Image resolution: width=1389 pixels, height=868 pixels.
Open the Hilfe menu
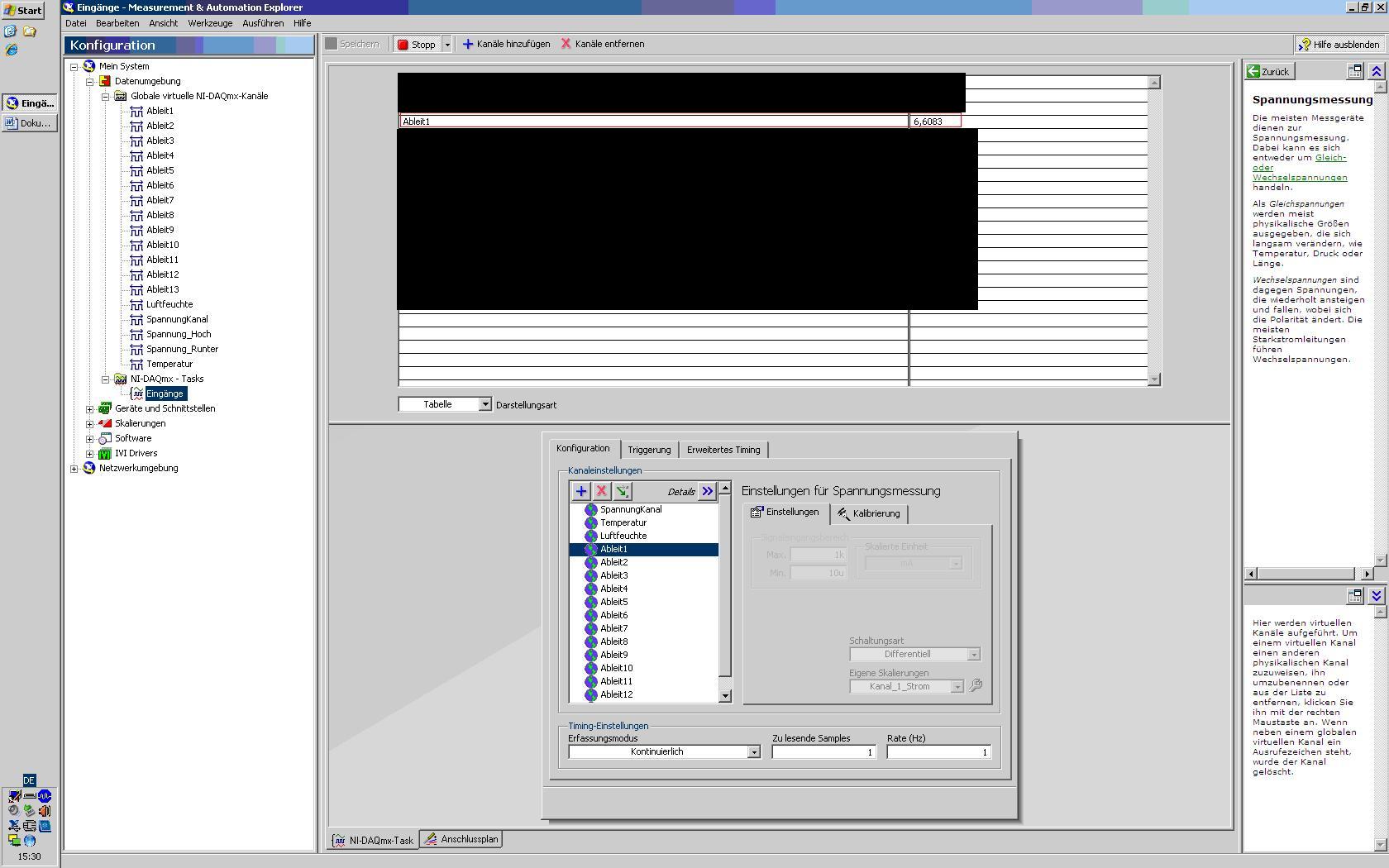pyautogui.click(x=303, y=23)
